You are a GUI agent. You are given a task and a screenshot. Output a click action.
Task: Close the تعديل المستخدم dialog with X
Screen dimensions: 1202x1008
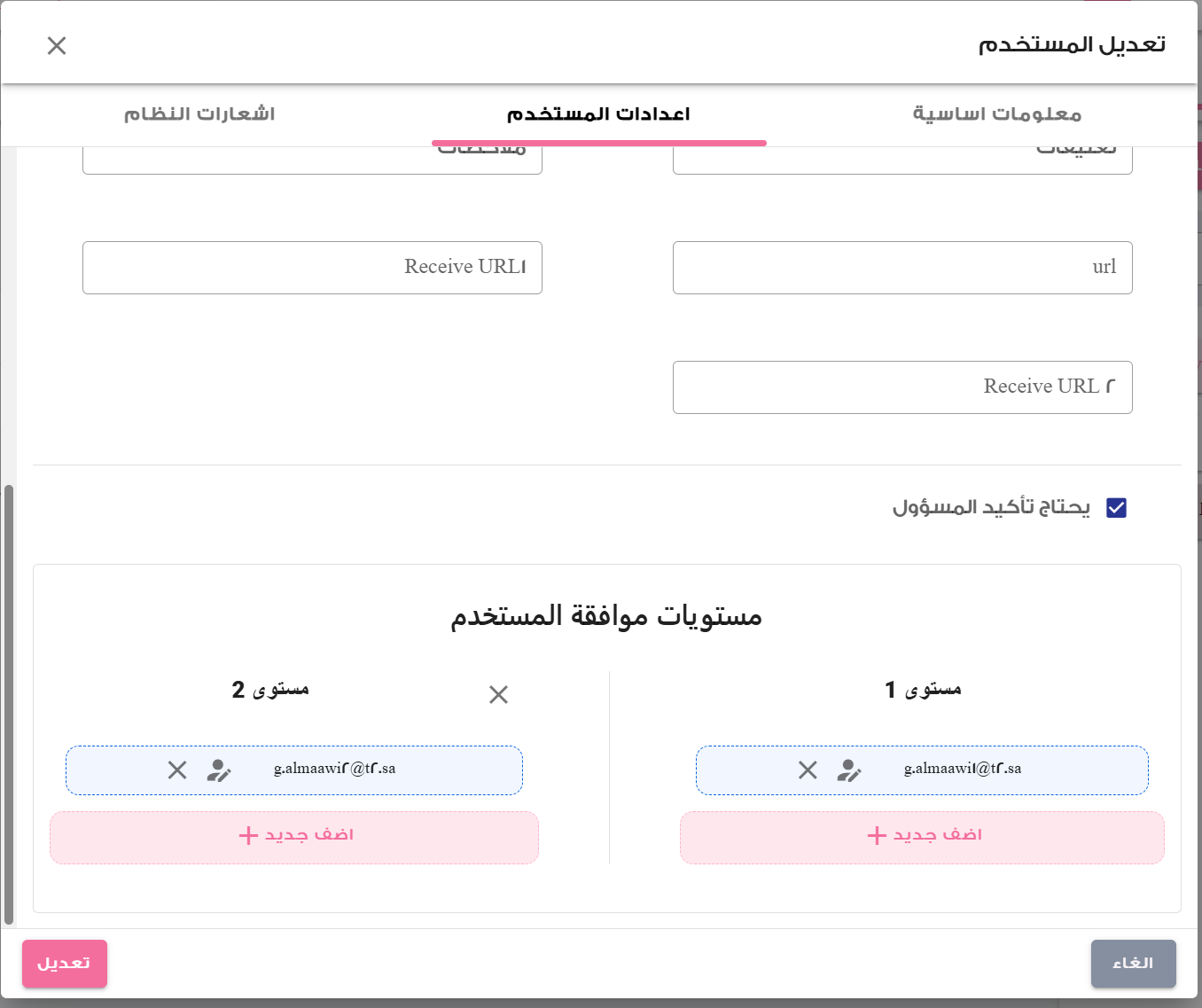pyautogui.click(x=57, y=45)
